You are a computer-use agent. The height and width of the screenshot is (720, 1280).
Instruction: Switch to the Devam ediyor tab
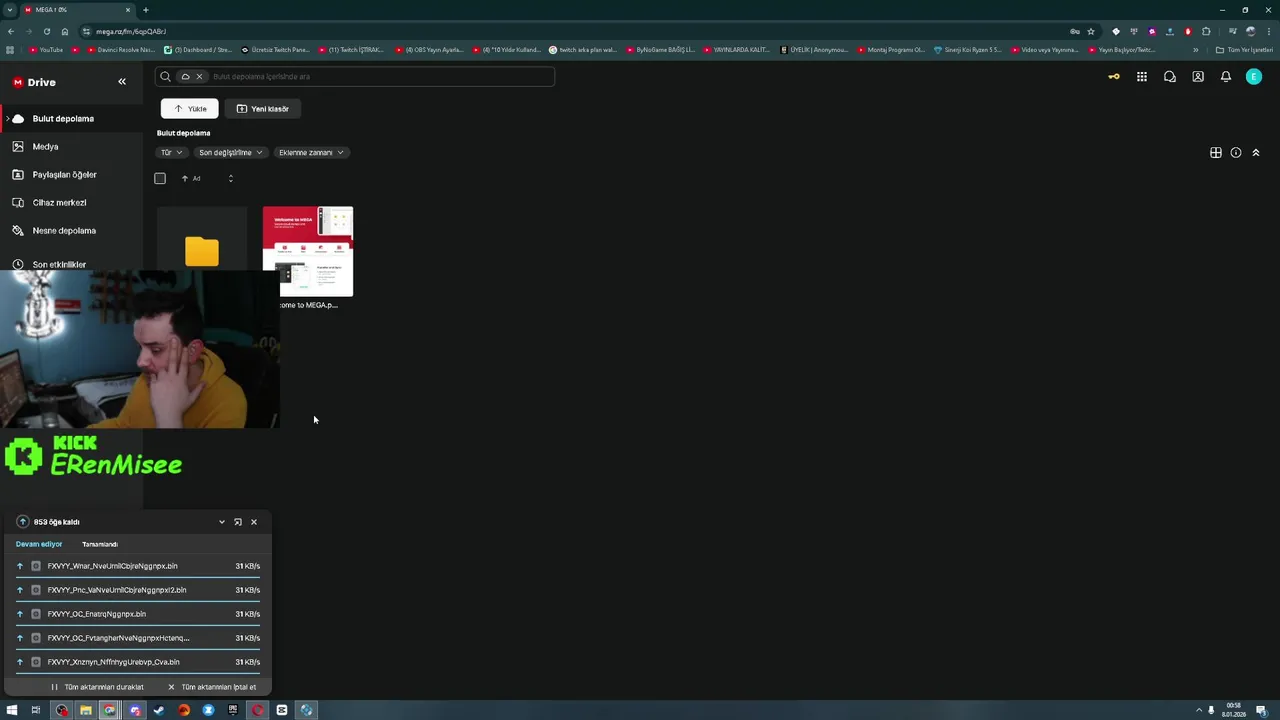click(x=39, y=544)
